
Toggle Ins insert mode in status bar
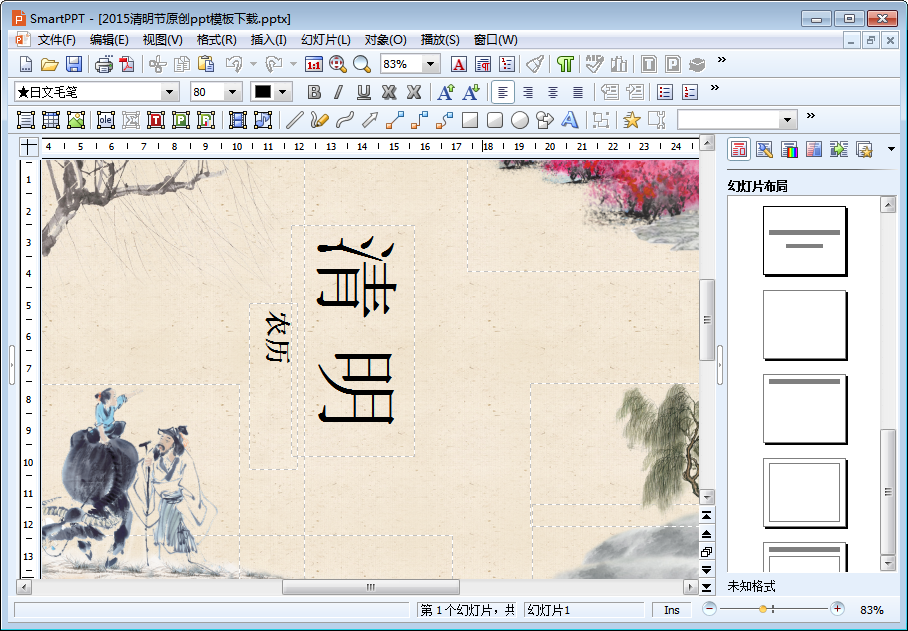pos(672,610)
